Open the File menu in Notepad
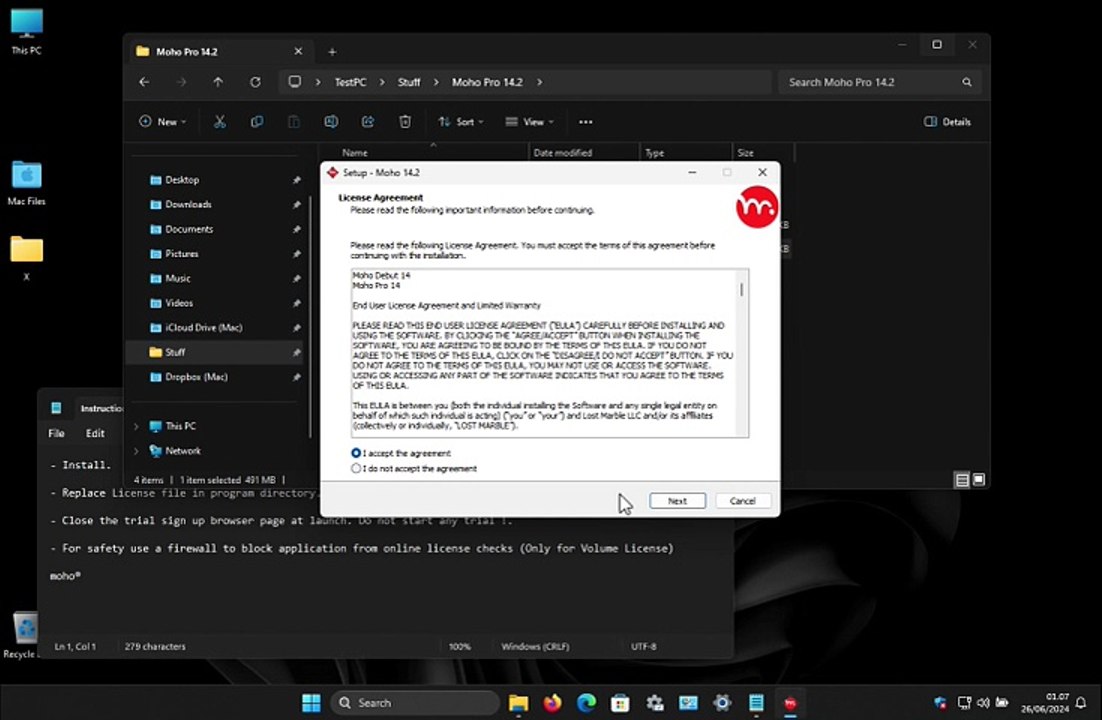Screen dimensions: 1102x720 click(56, 433)
